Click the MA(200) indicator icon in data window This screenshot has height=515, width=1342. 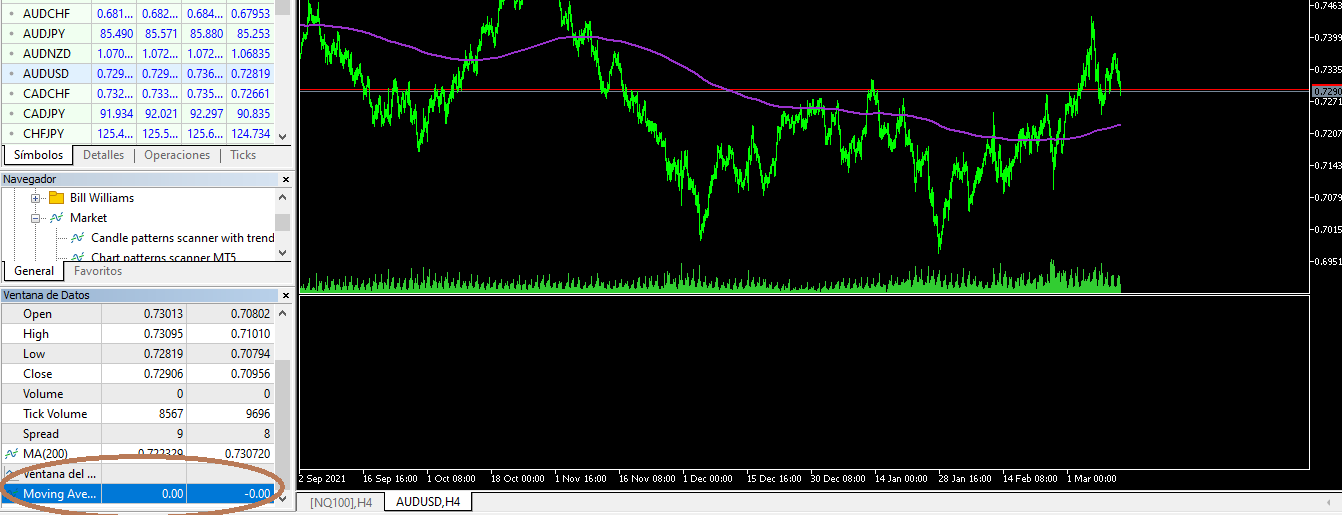pyautogui.click(x=12, y=454)
